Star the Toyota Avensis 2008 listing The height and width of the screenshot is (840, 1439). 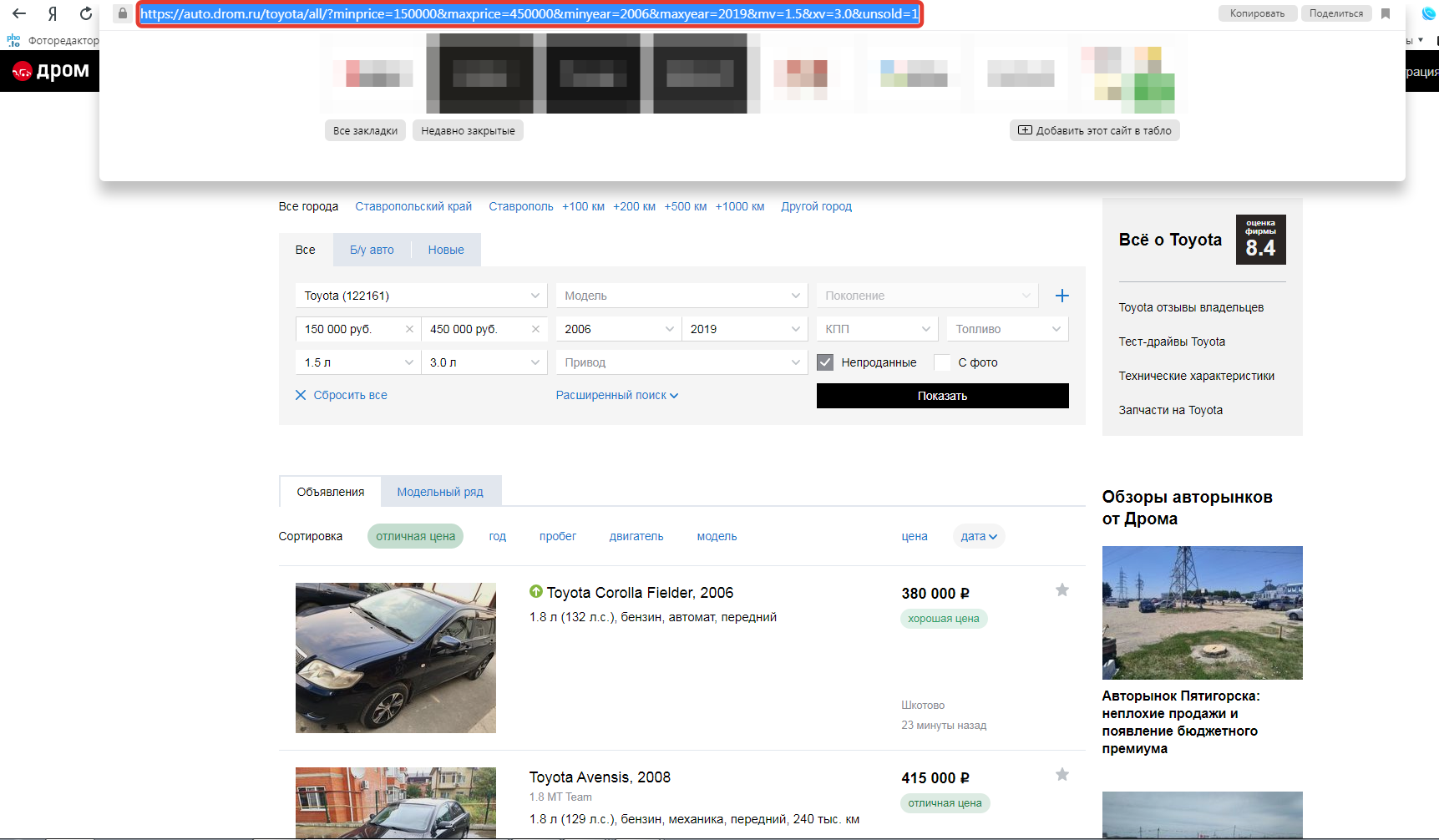point(1062,775)
